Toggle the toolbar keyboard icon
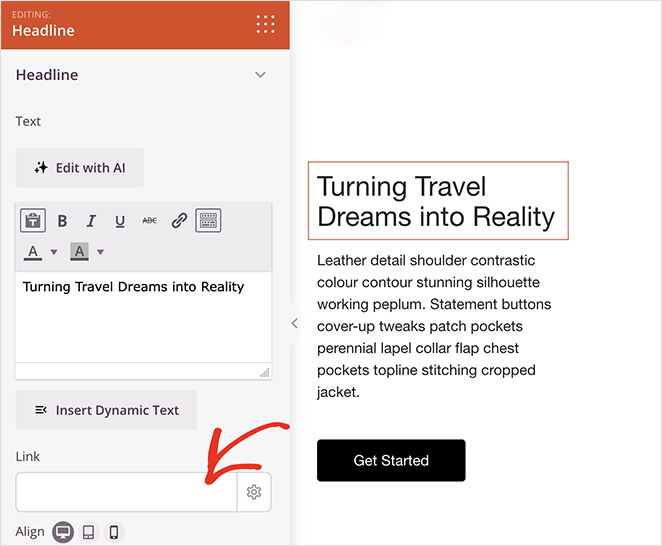This screenshot has height=546, width=662. [x=208, y=221]
